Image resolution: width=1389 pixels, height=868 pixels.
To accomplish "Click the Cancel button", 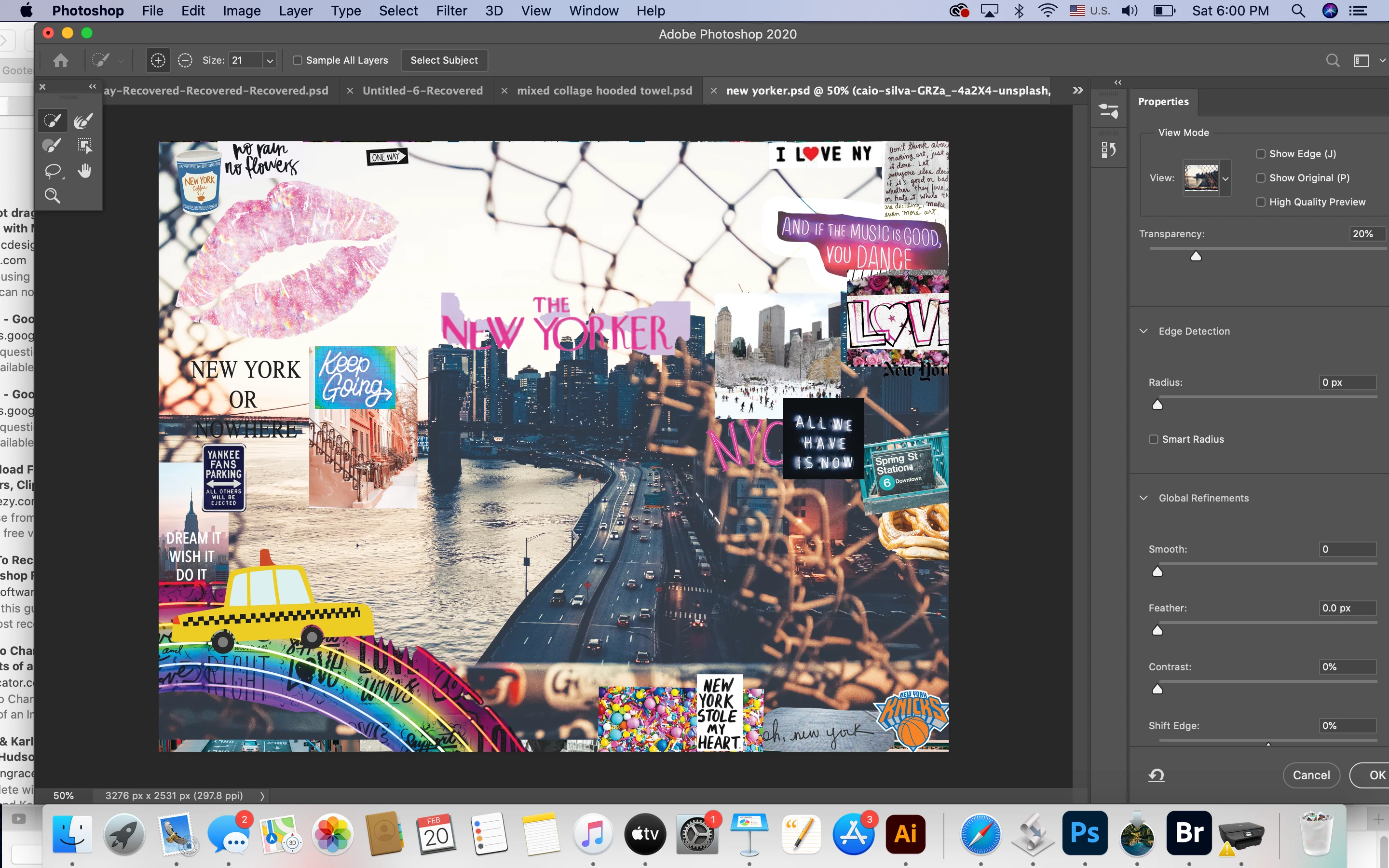I will [x=1311, y=775].
